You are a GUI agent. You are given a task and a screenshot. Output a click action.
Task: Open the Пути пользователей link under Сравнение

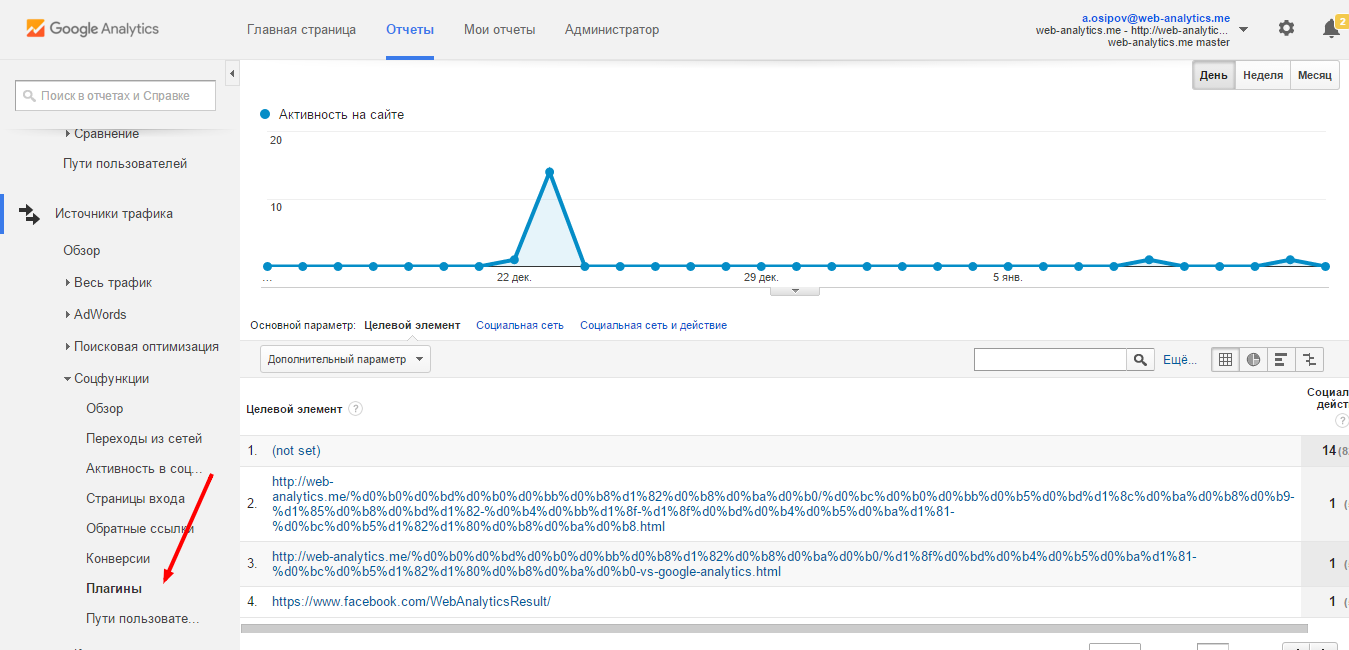tap(125, 163)
